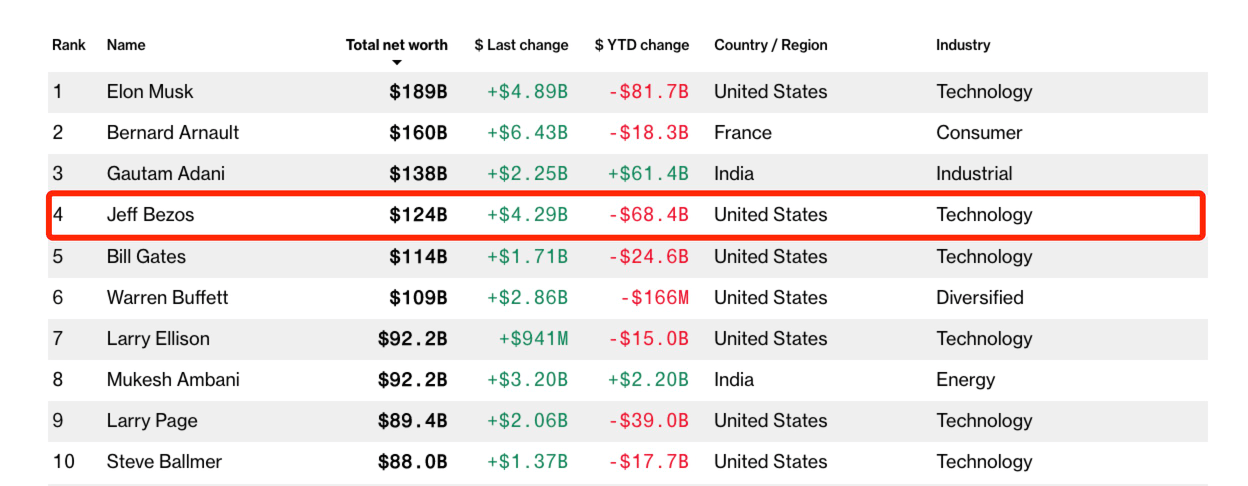The width and height of the screenshot is (1248, 486).
Task: Select the Industry column header
Action: click(963, 45)
